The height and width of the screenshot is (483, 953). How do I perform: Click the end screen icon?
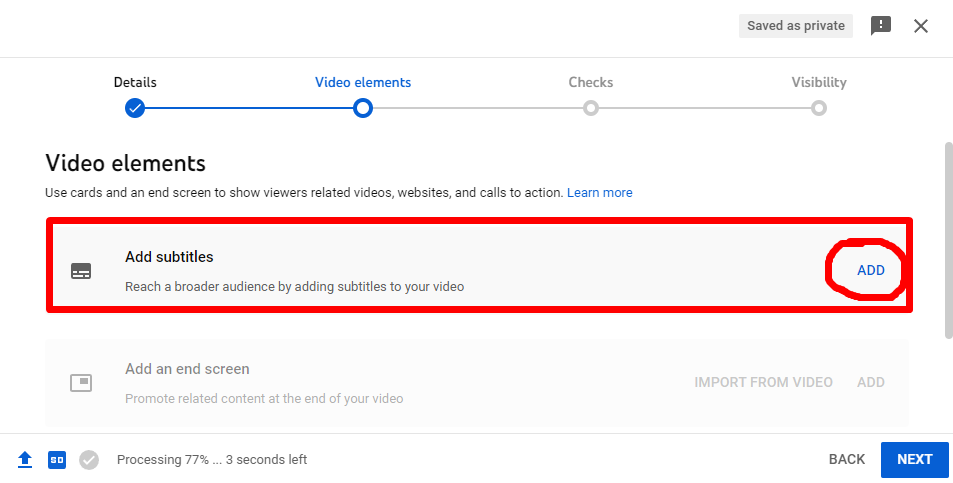[x=81, y=383]
